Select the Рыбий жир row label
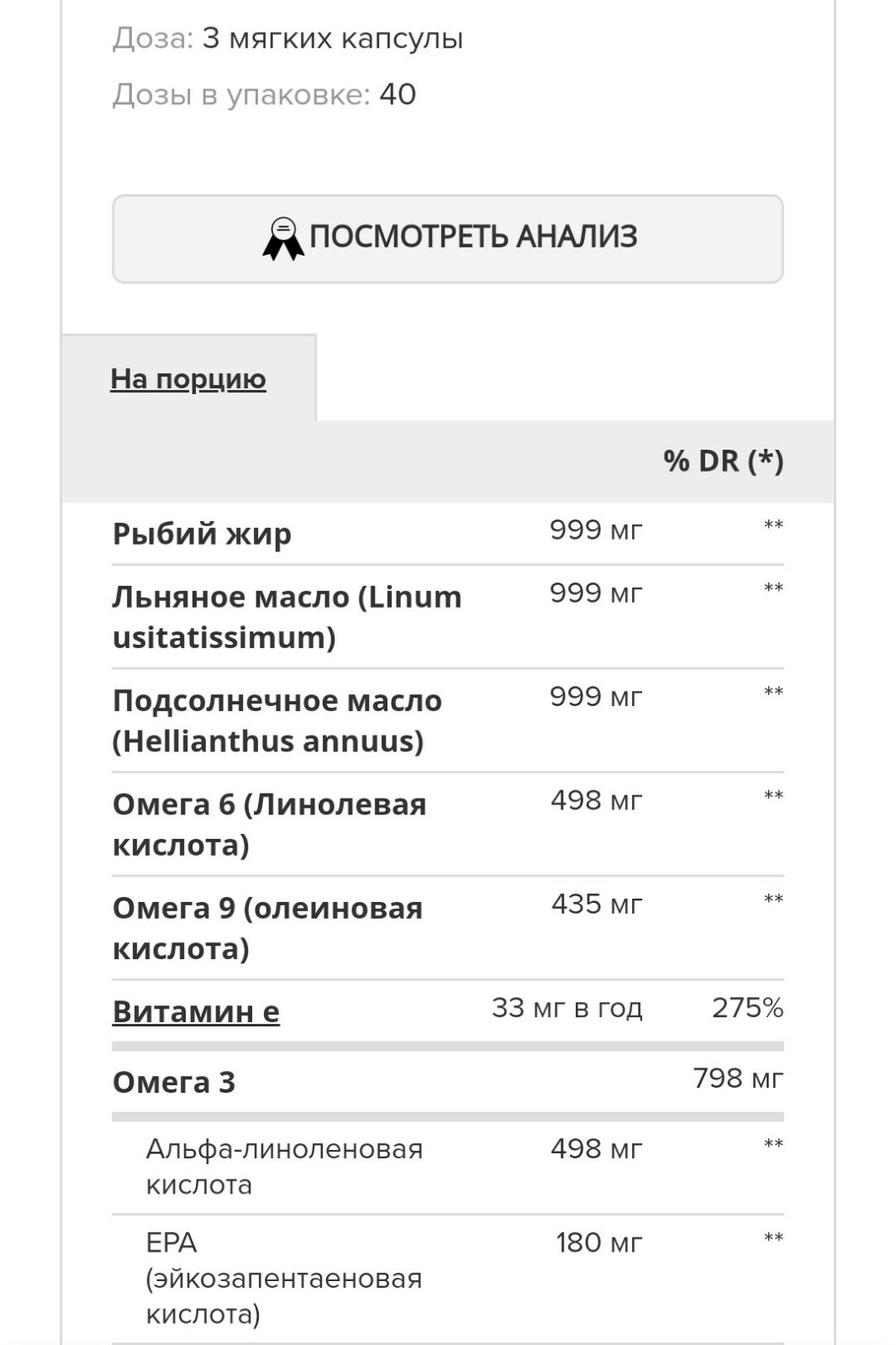The height and width of the screenshot is (1345, 896). click(x=203, y=533)
